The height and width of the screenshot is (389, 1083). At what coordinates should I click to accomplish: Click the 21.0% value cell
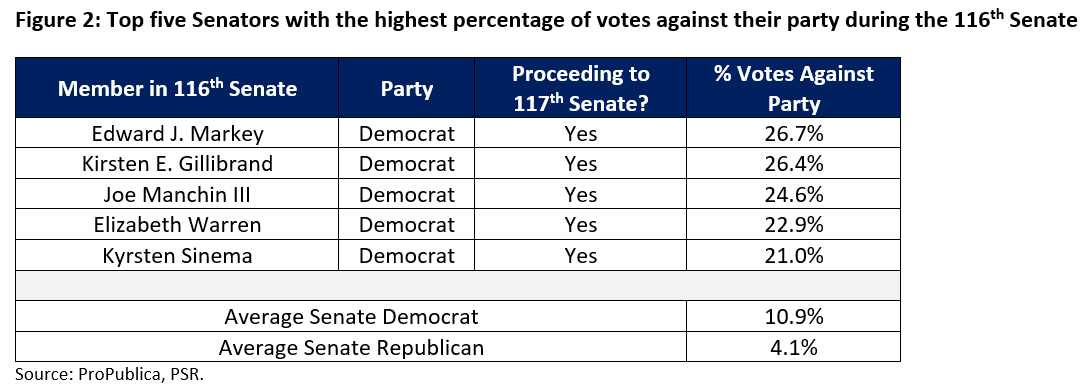tap(794, 255)
